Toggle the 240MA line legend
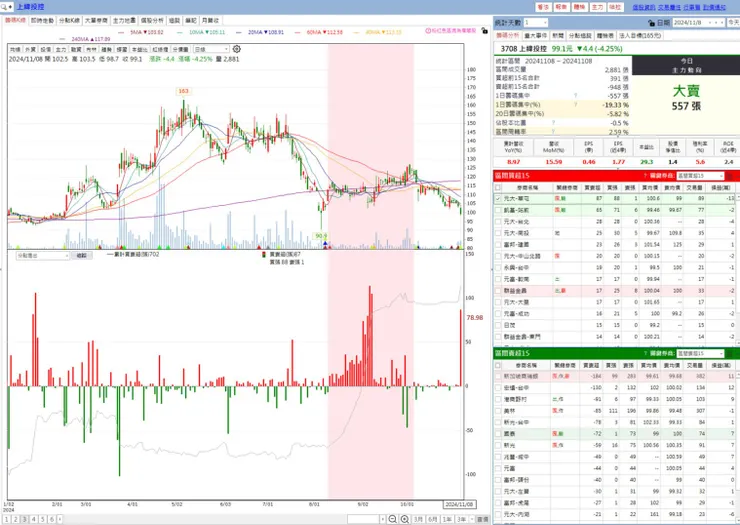Image resolution: width=740 pixels, height=525 pixels. [x=85, y=39]
